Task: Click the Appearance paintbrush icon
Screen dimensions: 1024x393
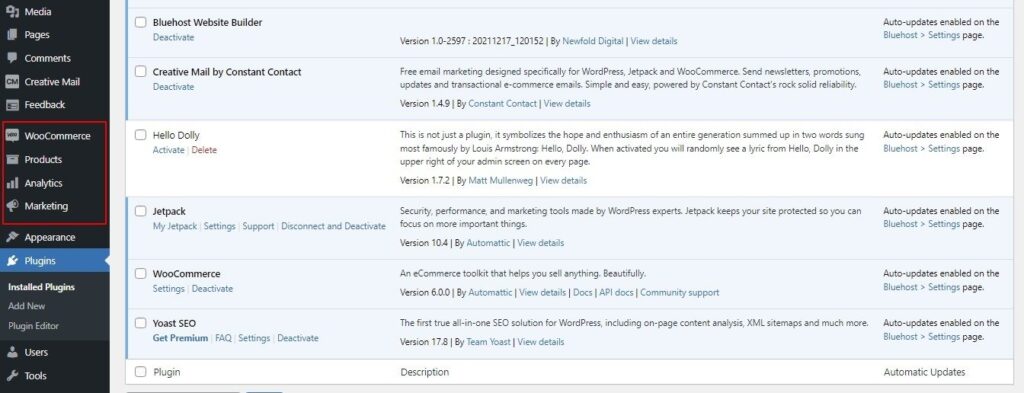Action: [x=12, y=237]
